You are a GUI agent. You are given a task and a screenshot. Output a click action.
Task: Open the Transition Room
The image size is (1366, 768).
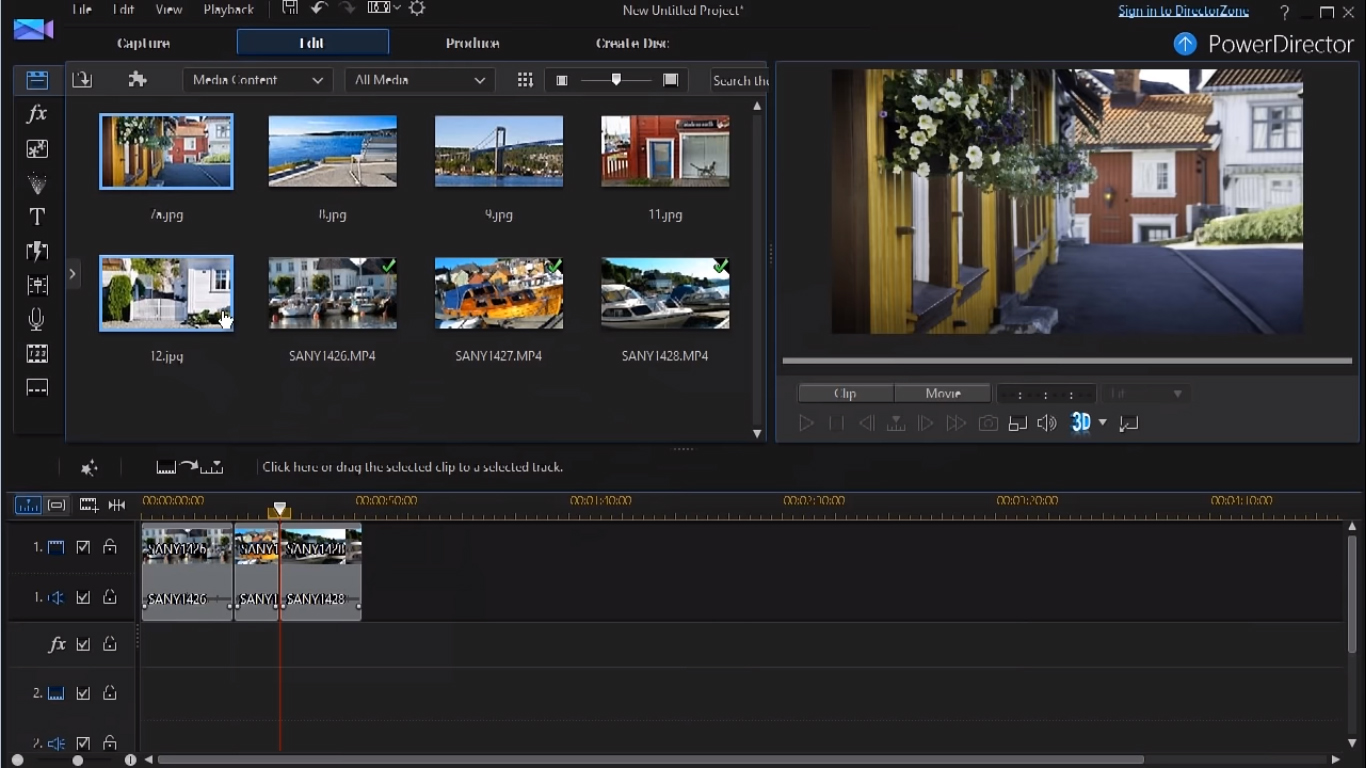(37, 251)
